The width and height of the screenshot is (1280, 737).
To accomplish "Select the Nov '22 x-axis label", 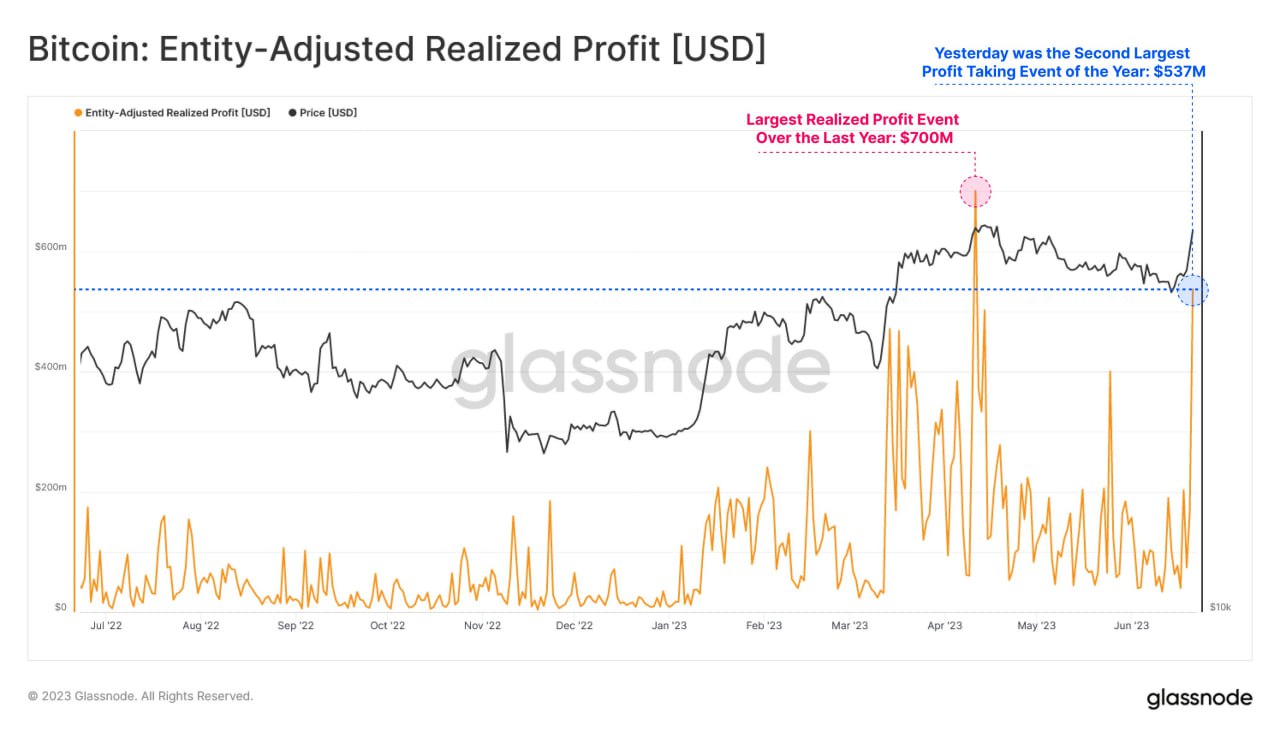I will coord(482,626).
